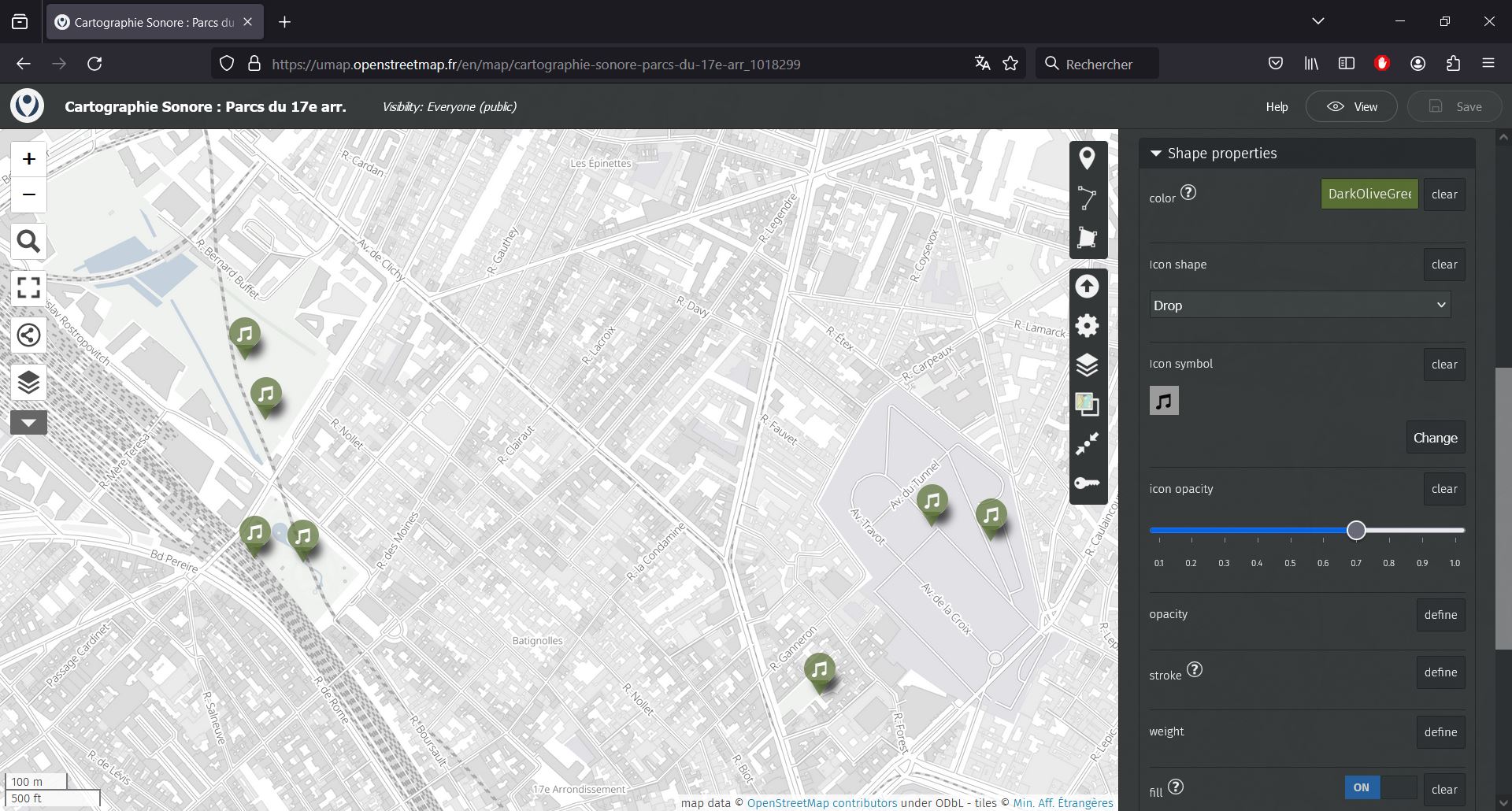Open help for fill property

(1176, 787)
